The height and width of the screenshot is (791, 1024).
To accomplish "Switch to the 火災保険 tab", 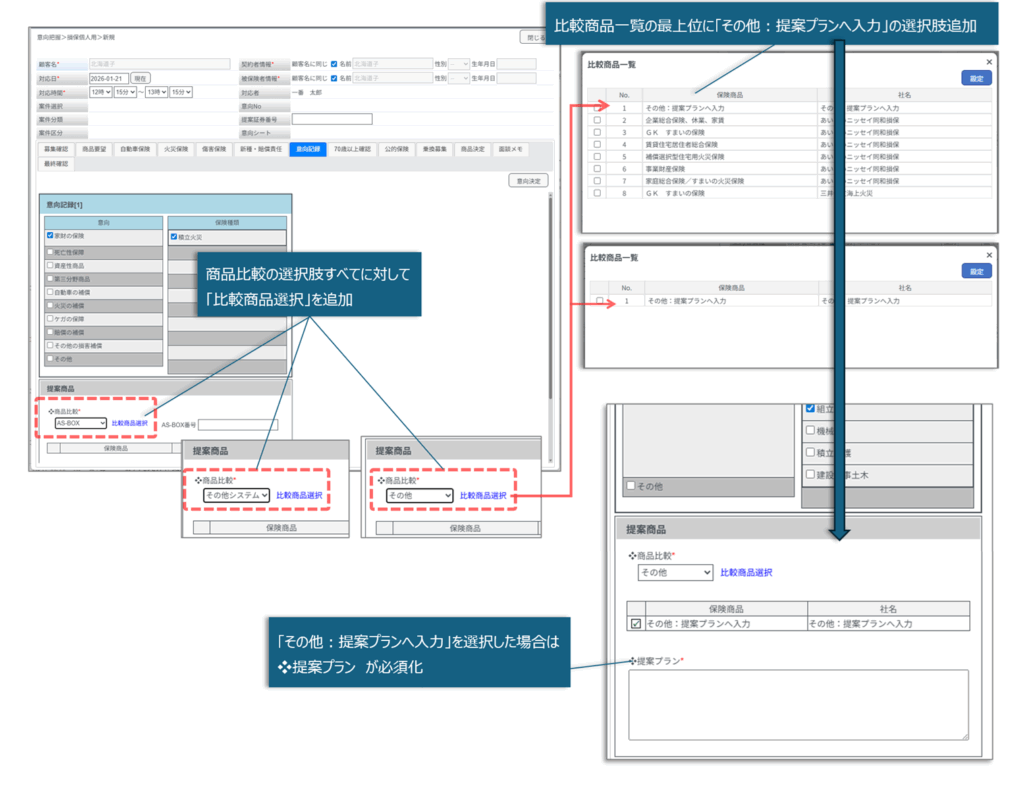I will tap(175, 149).
